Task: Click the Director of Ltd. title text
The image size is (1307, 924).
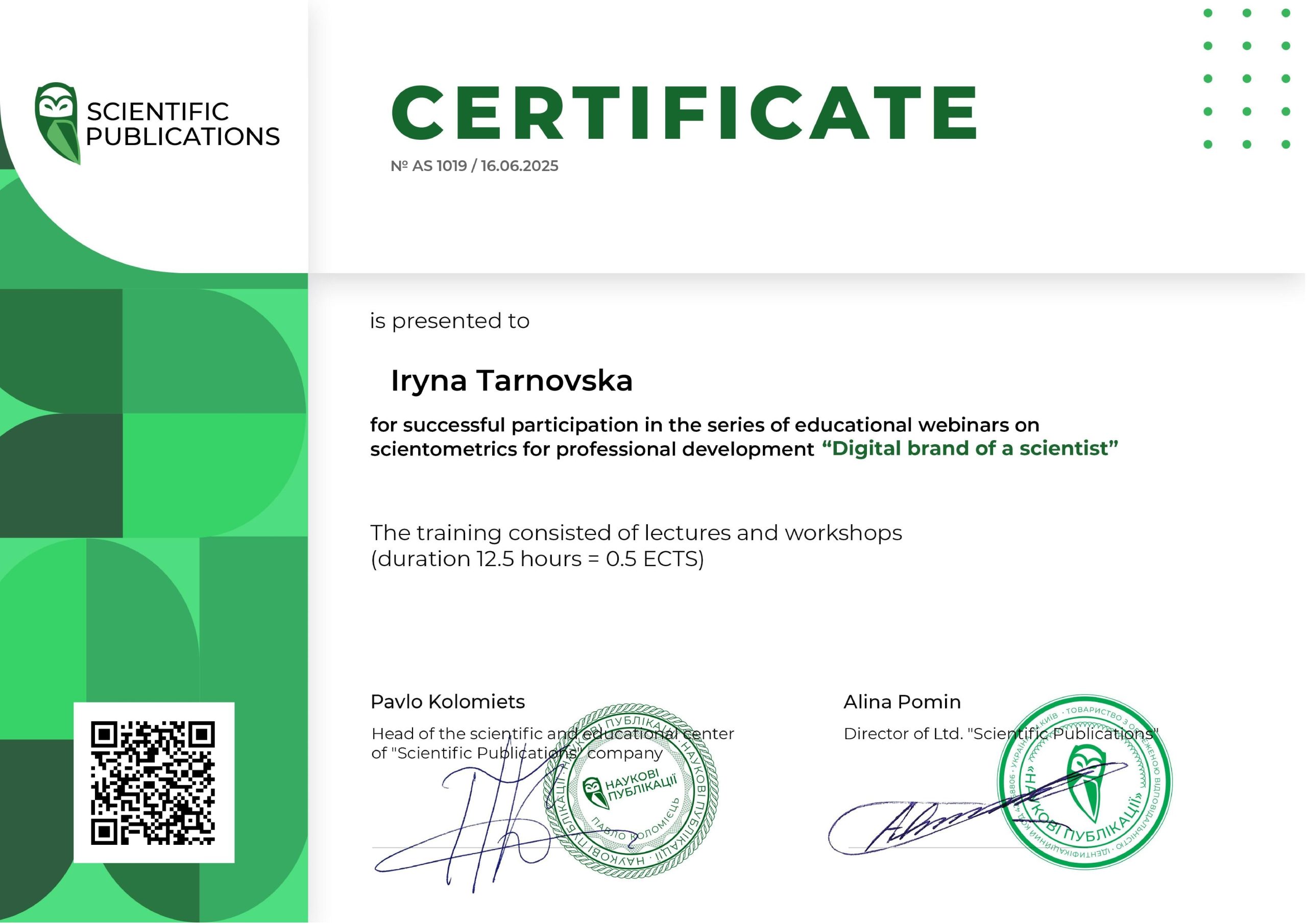Action: 1001,733
